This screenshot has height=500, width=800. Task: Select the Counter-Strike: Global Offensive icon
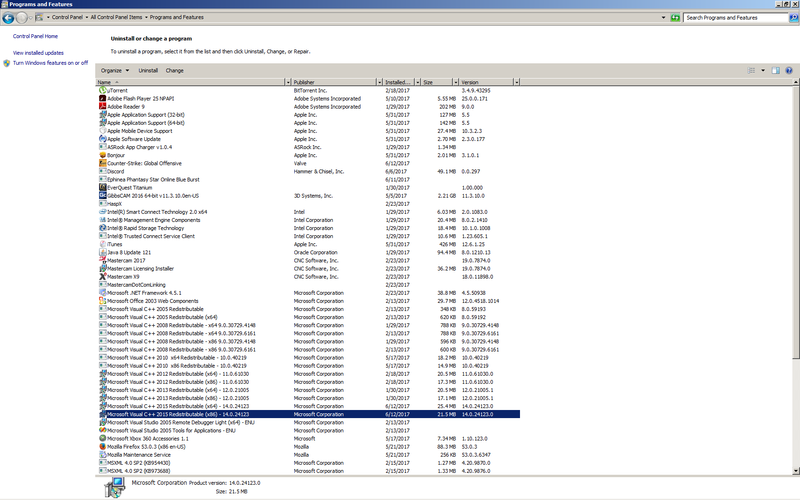[x=103, y=163]
